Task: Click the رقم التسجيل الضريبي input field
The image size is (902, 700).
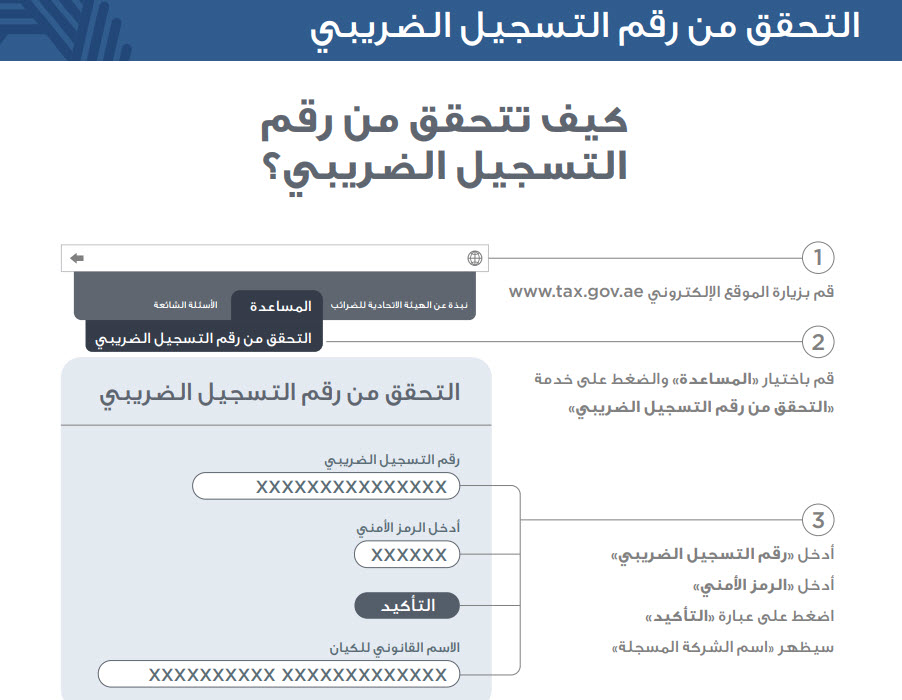Action: coord(326,487)
